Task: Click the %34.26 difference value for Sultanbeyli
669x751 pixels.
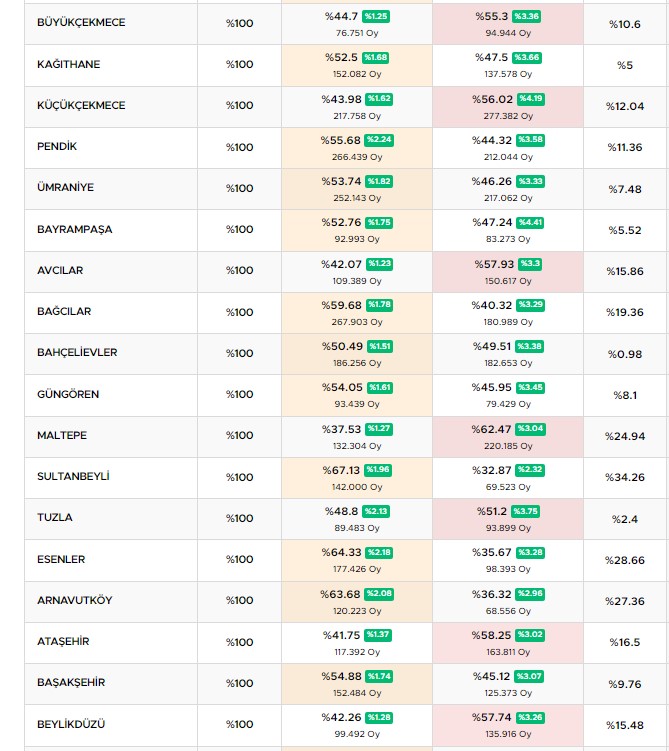Action: click(x=625, y=477)
